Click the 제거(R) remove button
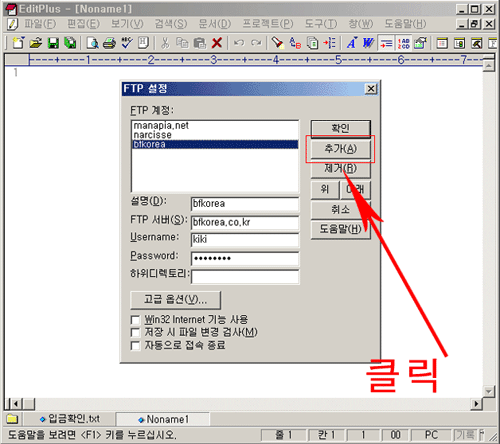The width and height of the screenshot is (500, 444). click(x=341, y=169)
